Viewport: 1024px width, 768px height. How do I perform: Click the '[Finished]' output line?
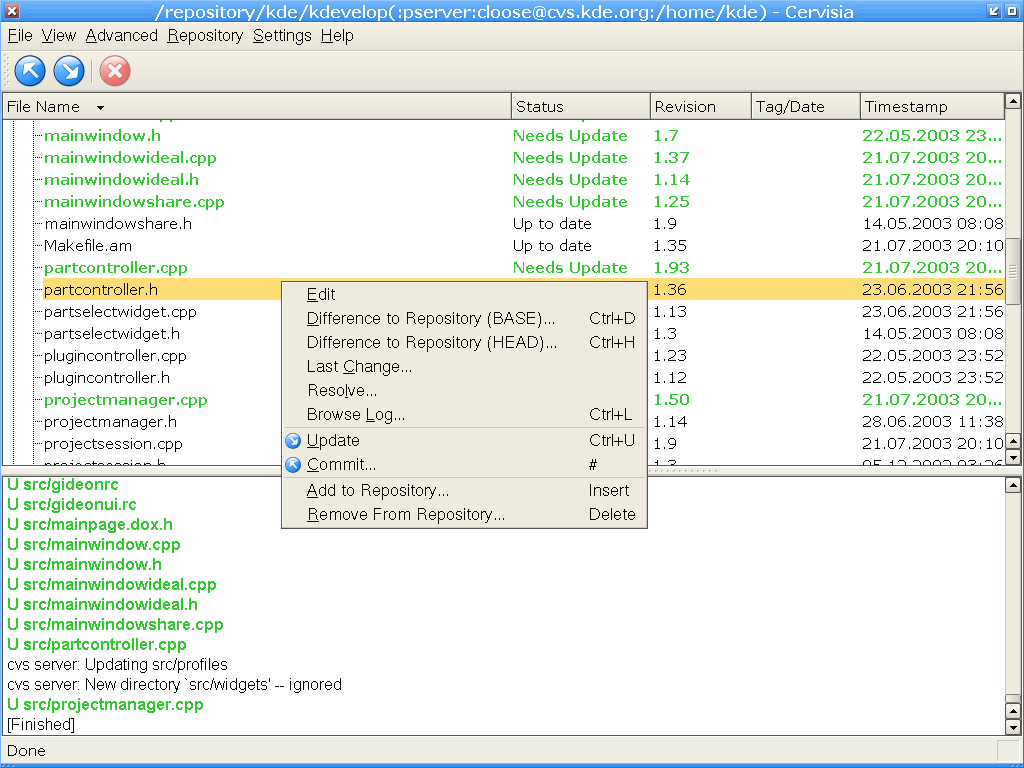click(41, 725)
